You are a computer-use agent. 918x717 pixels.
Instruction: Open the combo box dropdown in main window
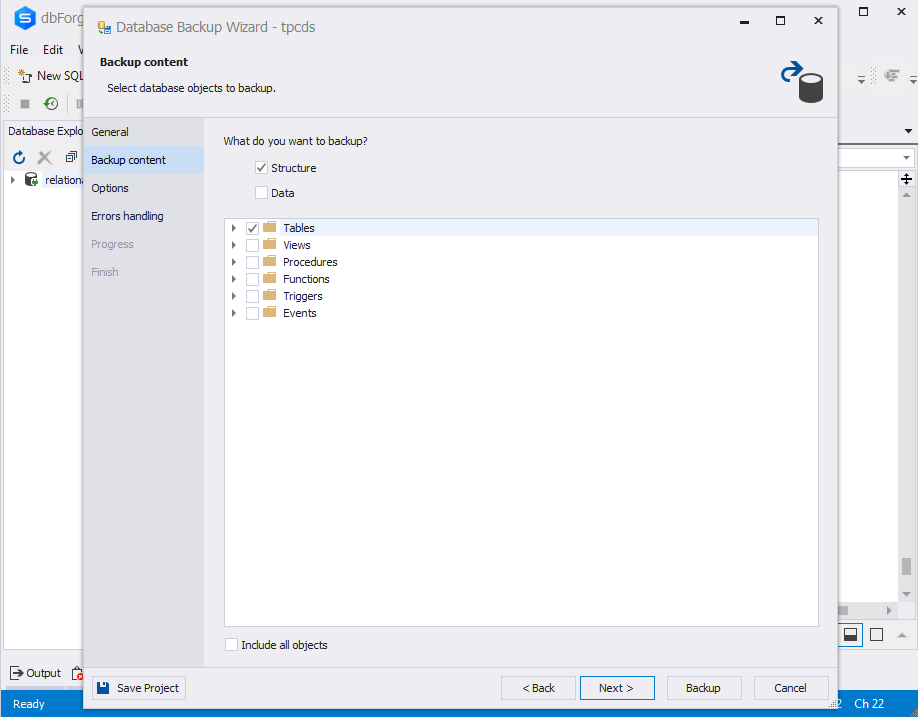pyautogui.click(x=906, y=158)
